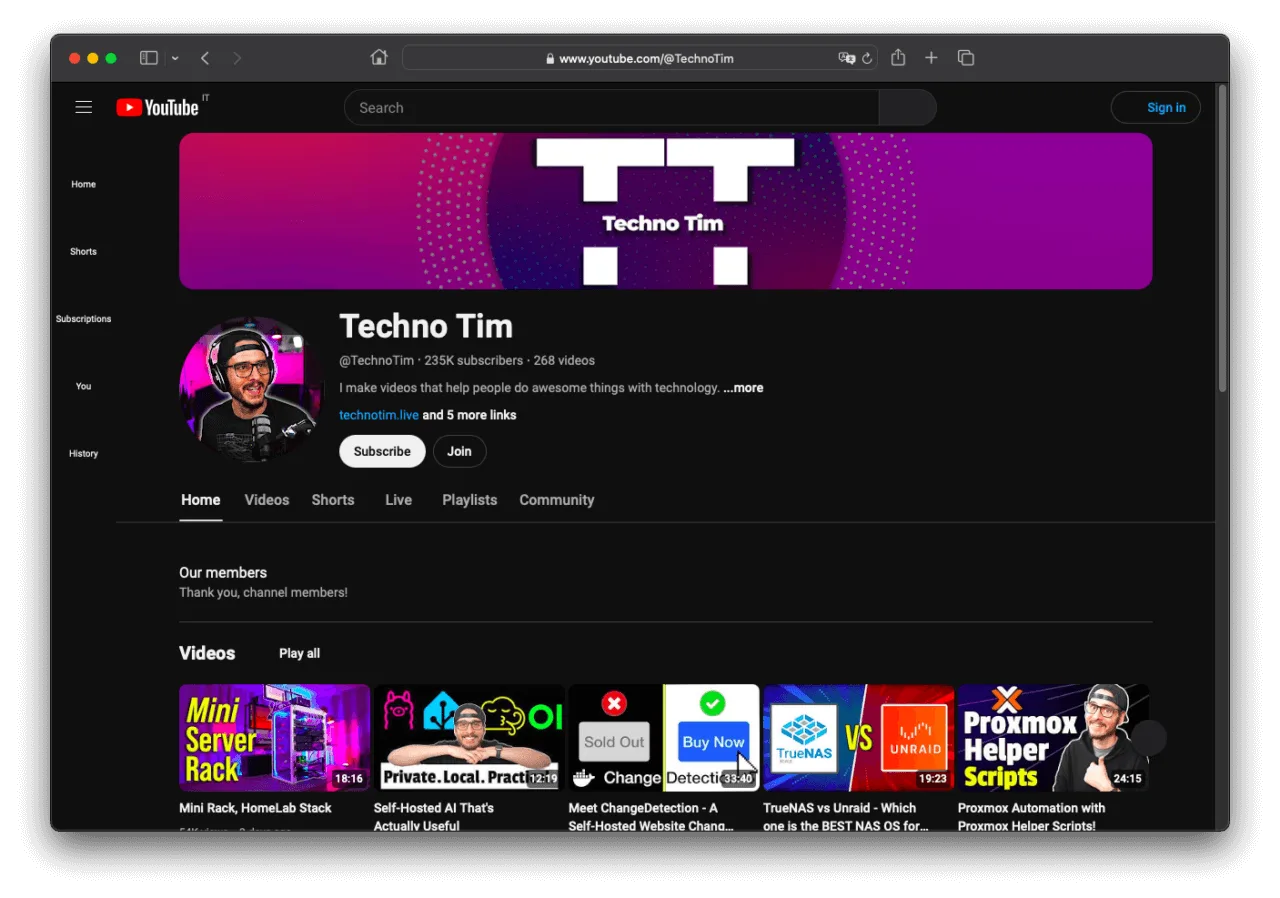Switch to the Videos tab
The image size is (1280, 898).
click(x=267, y=500)
